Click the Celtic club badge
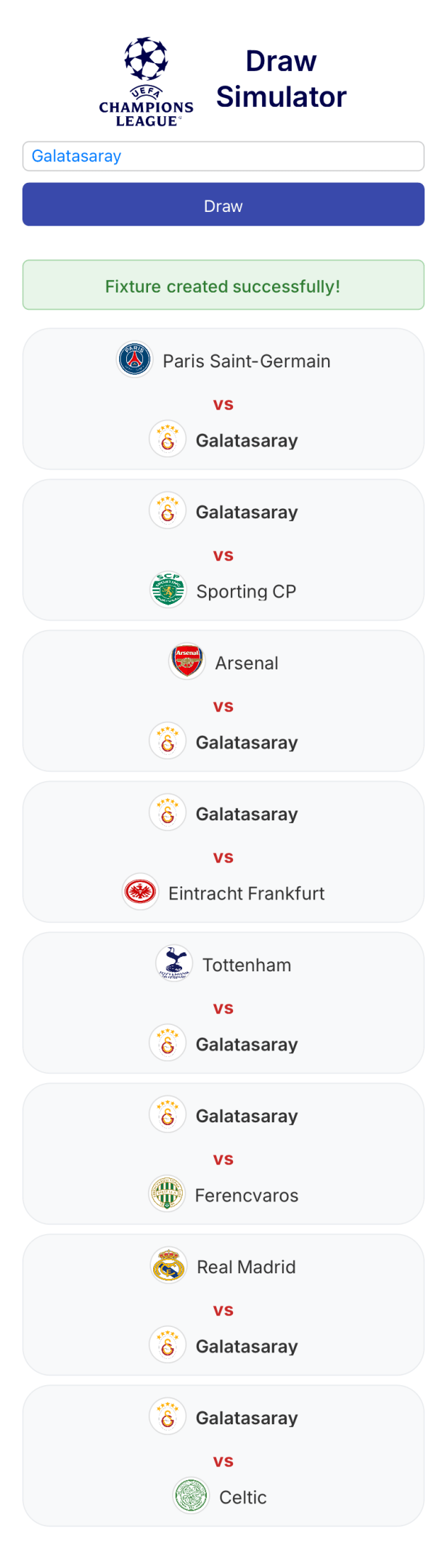Screen dimensions: 447x1568 tap(192, 1496)
